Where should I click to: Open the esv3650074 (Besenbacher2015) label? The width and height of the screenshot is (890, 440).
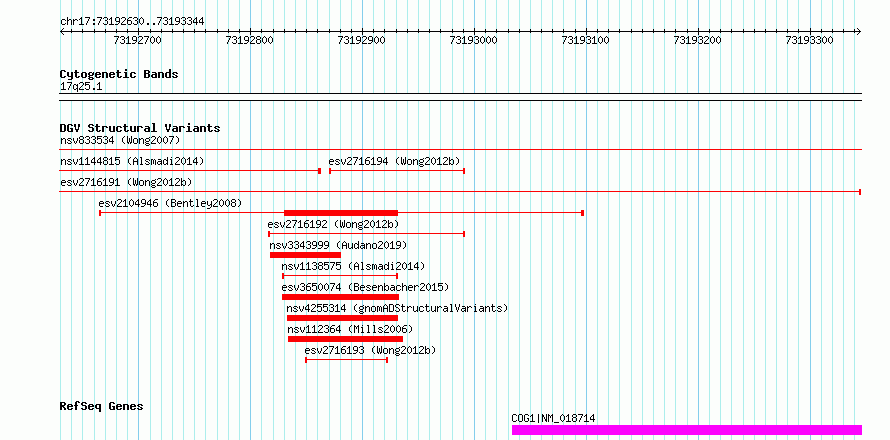coord(366,287)
